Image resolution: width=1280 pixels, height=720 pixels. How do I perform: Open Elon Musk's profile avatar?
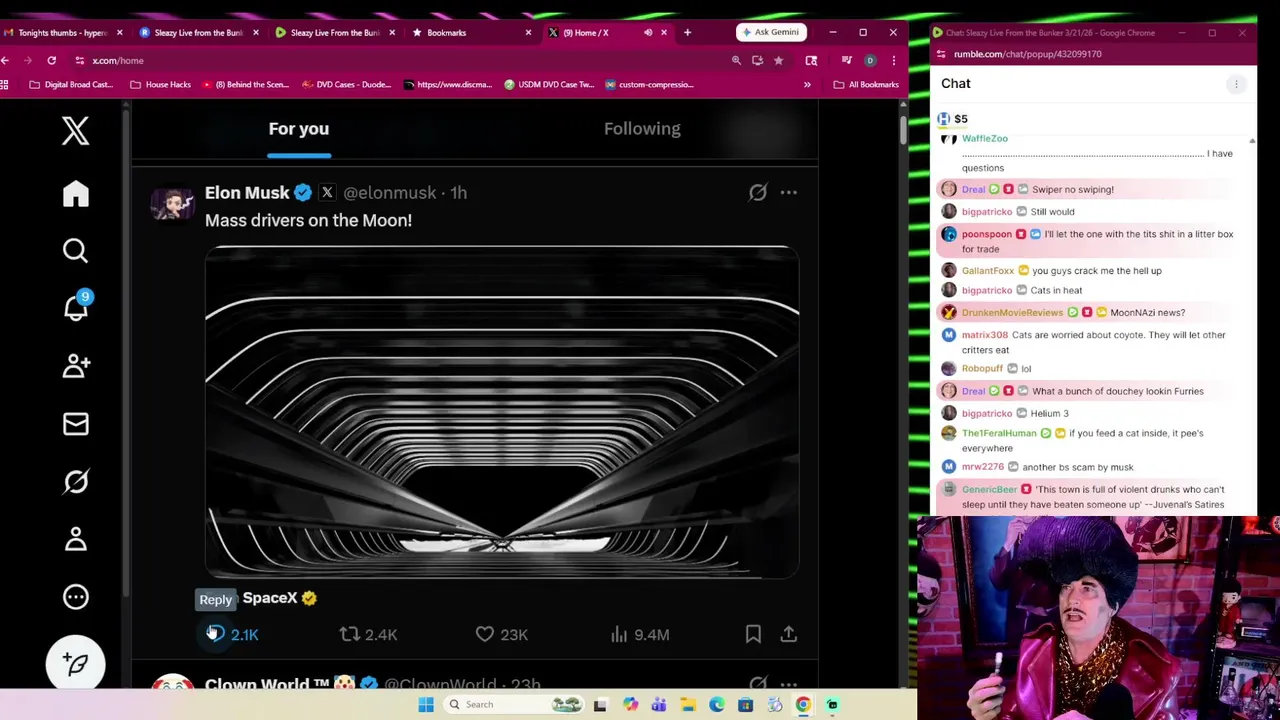point(172,202)
